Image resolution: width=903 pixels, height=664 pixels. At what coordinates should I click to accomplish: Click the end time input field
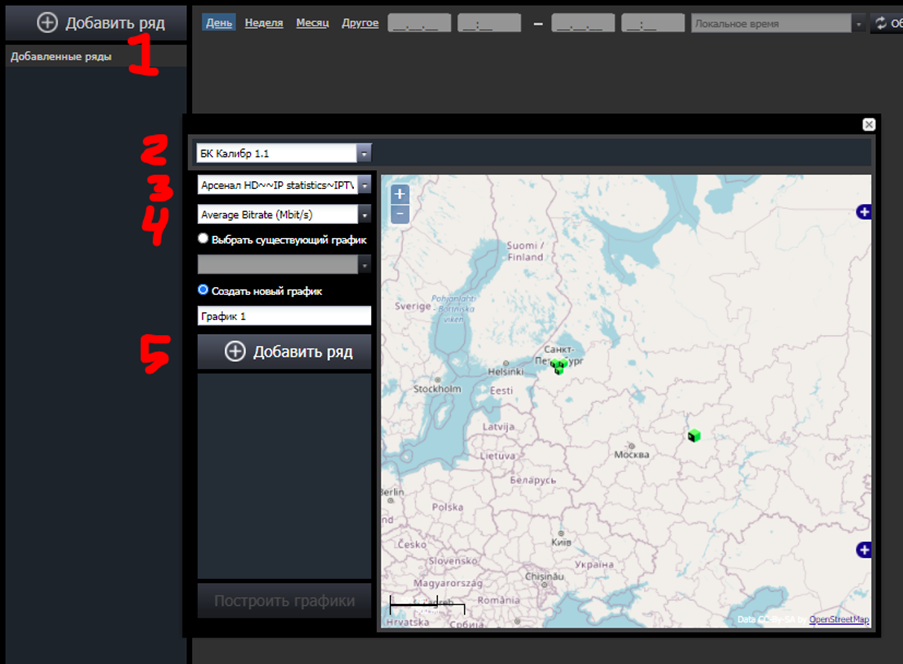(652, 23)
